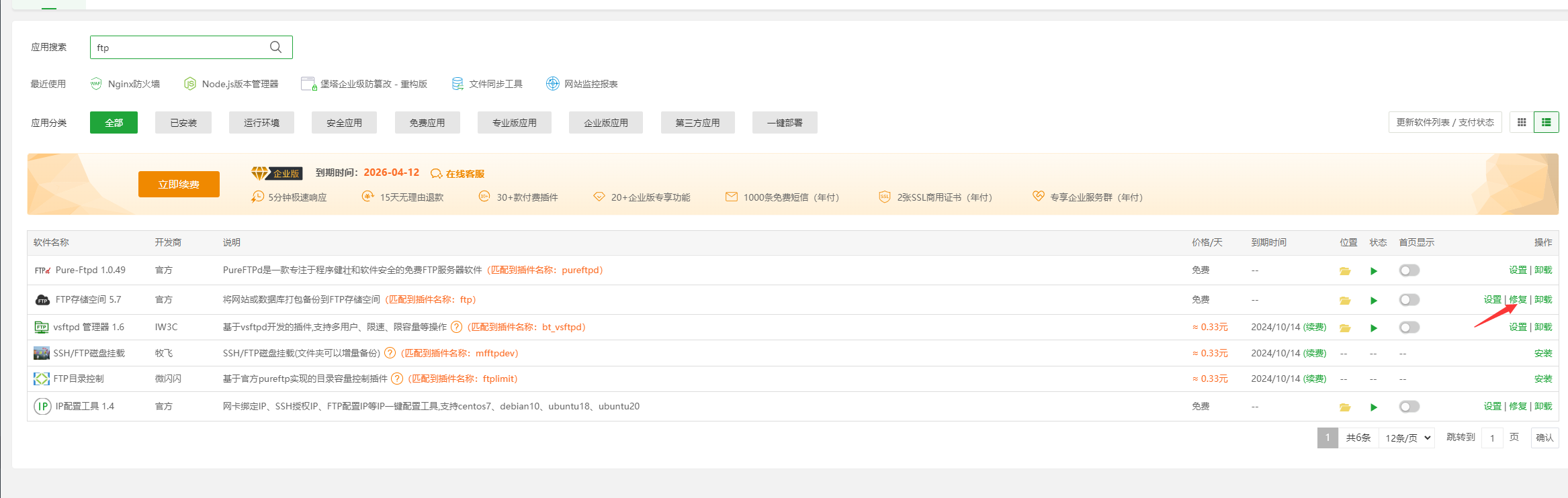Click page number 1 in pagination
Screen dimensions: 1568x498
click(1327, 438)
